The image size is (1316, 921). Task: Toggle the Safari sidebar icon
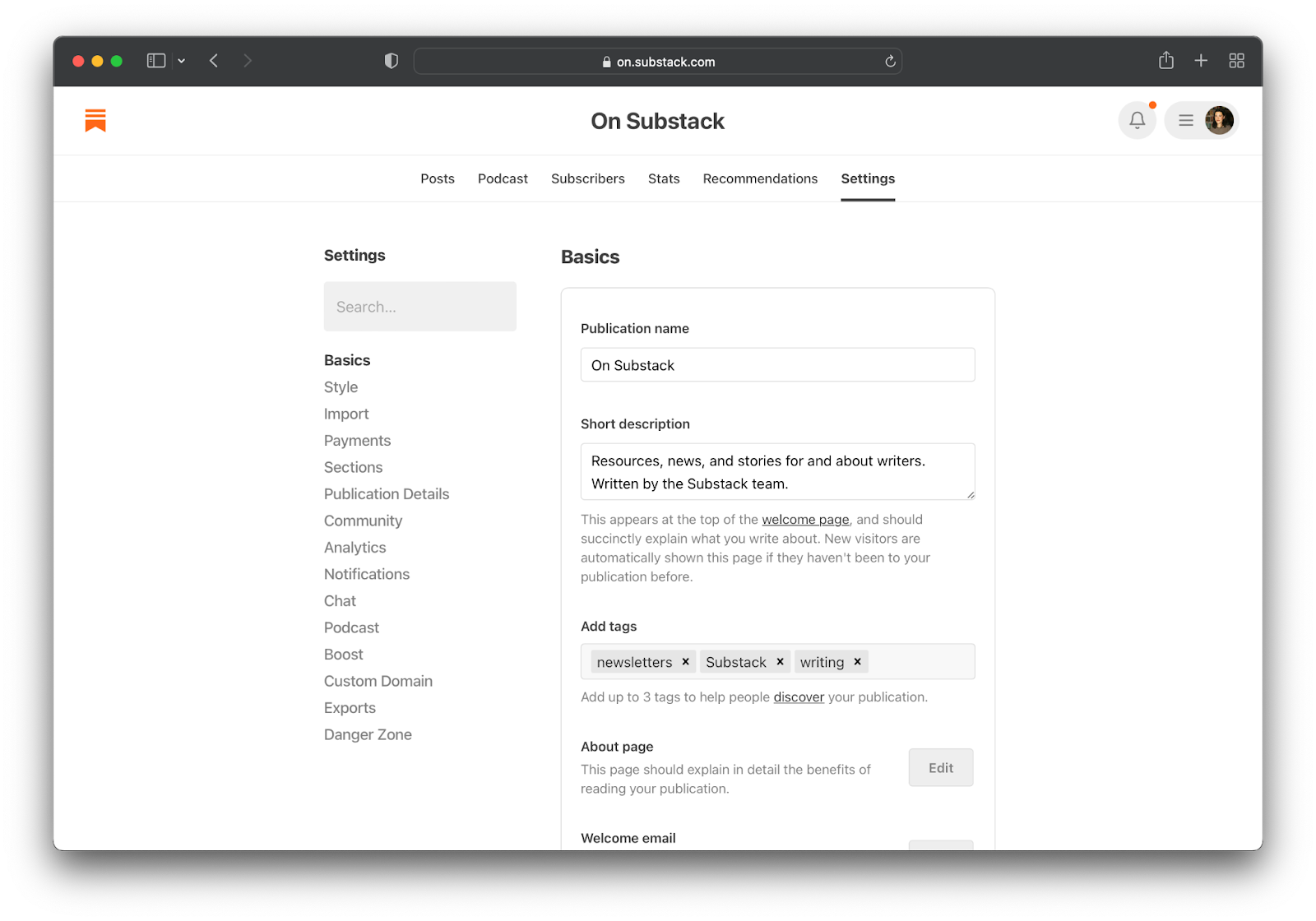156,61
